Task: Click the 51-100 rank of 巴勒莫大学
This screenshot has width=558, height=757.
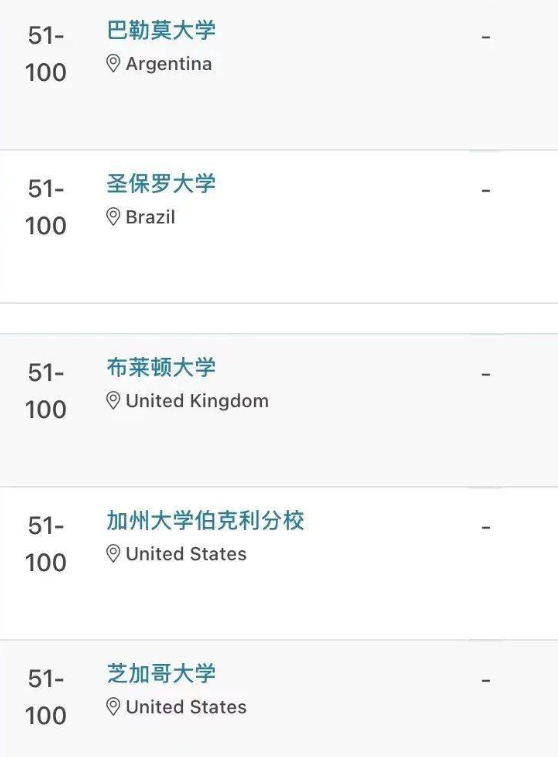Action: [x=46, y=54]
